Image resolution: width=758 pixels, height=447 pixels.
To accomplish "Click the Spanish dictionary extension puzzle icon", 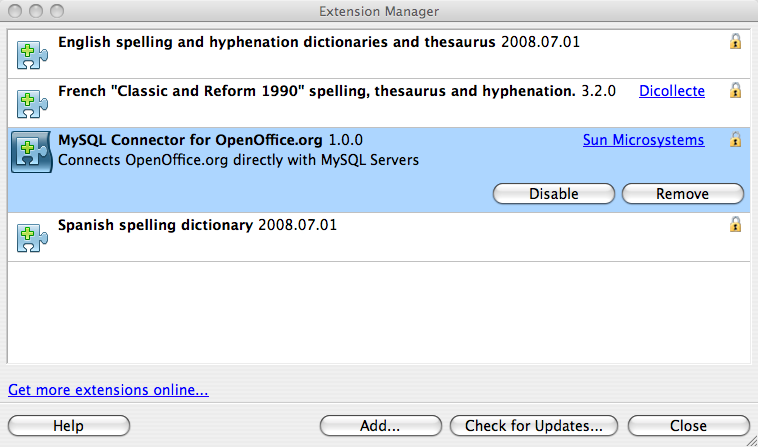I will (30, 237).
